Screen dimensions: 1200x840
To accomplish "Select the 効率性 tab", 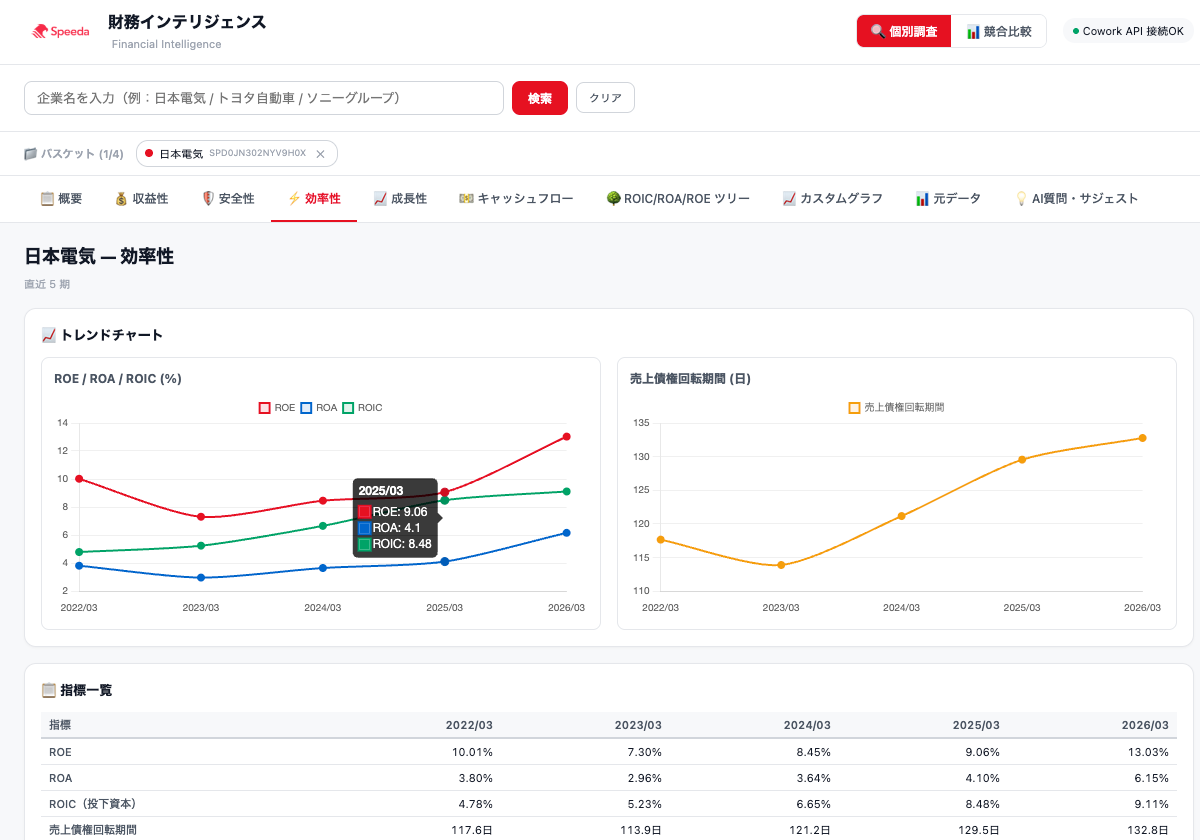I will pos(314,199).
